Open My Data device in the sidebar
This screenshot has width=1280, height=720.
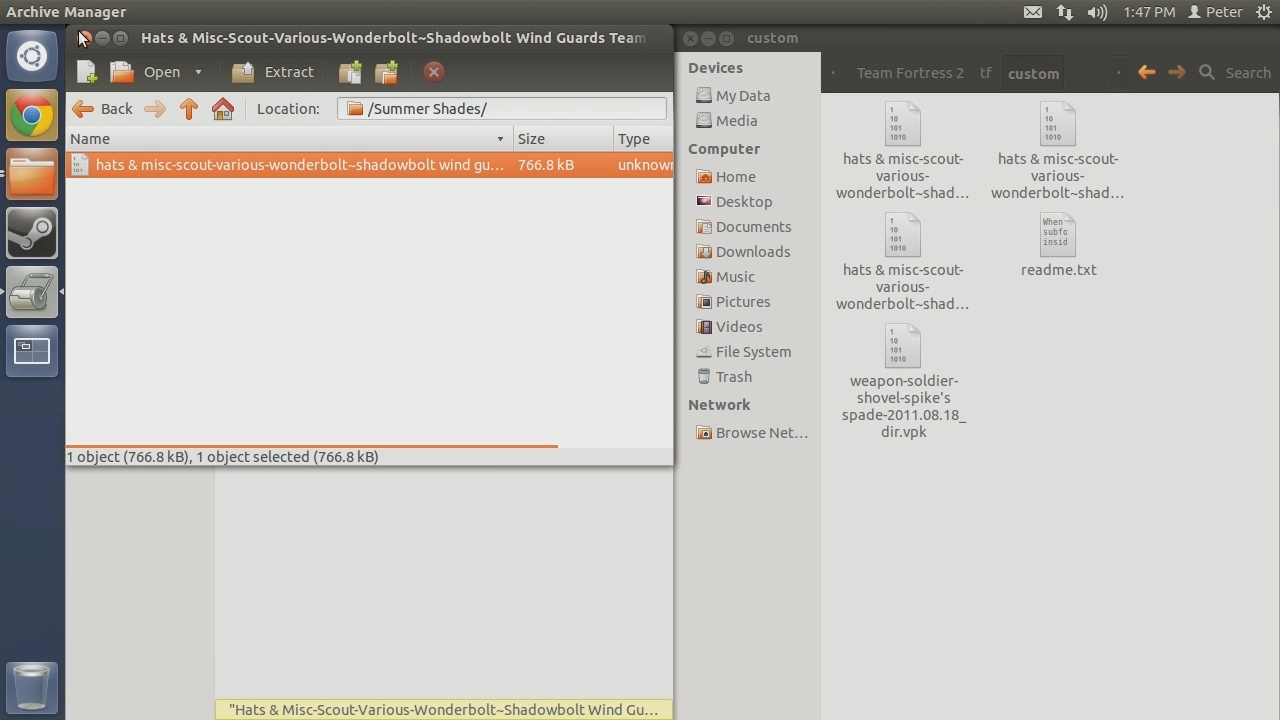pyautogui.click(x=733, y=96)
